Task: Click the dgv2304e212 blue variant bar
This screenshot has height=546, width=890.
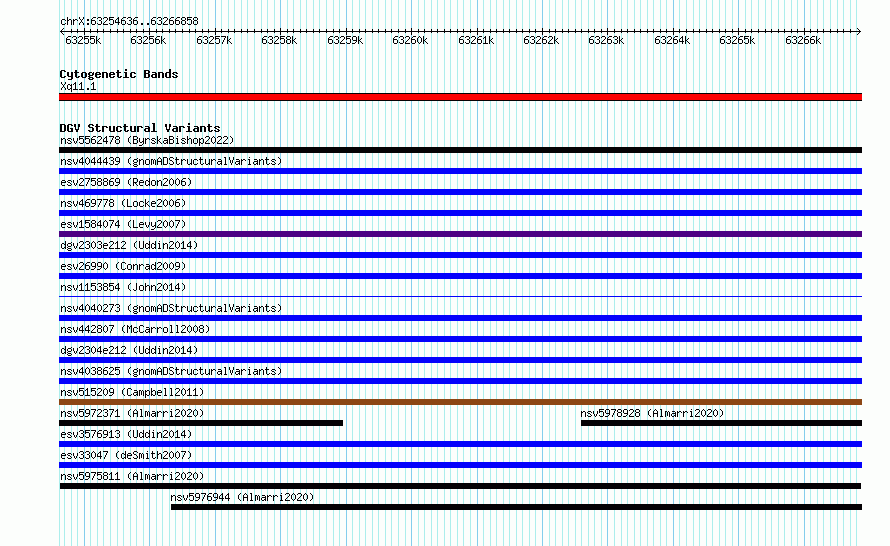Action: coord(460,360)
